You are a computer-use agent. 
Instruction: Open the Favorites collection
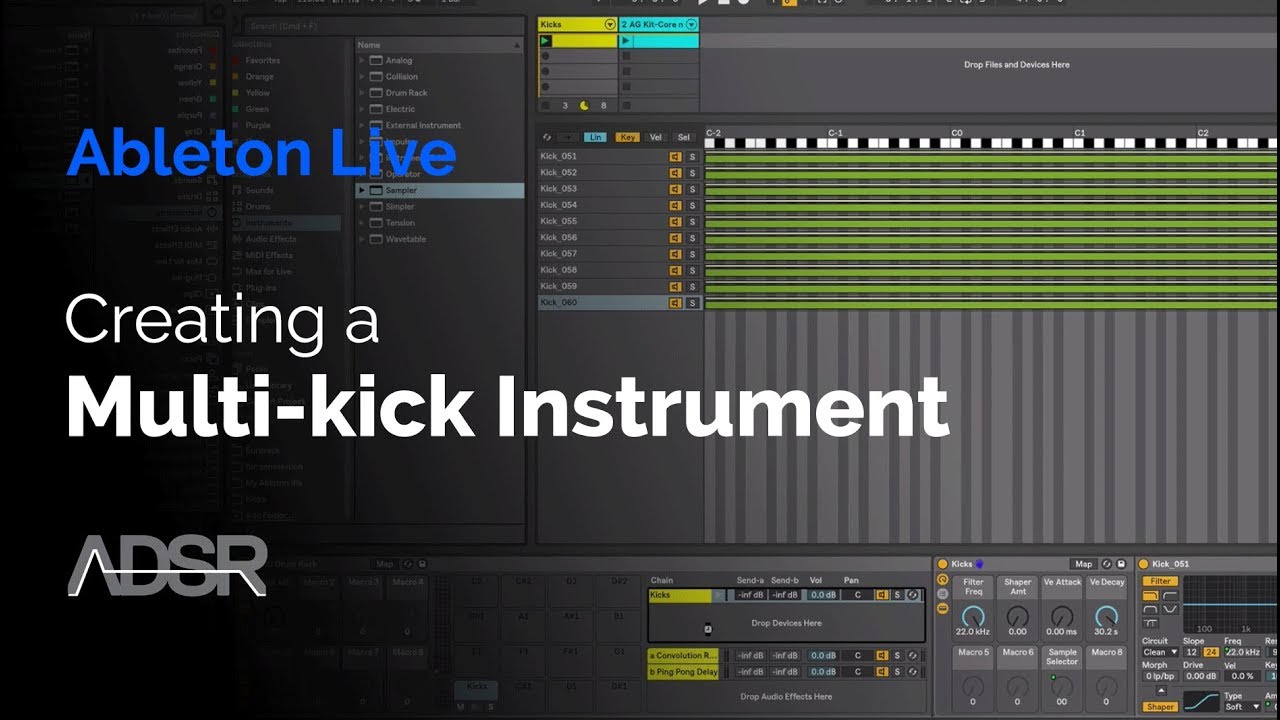click(x=263, y=61)
